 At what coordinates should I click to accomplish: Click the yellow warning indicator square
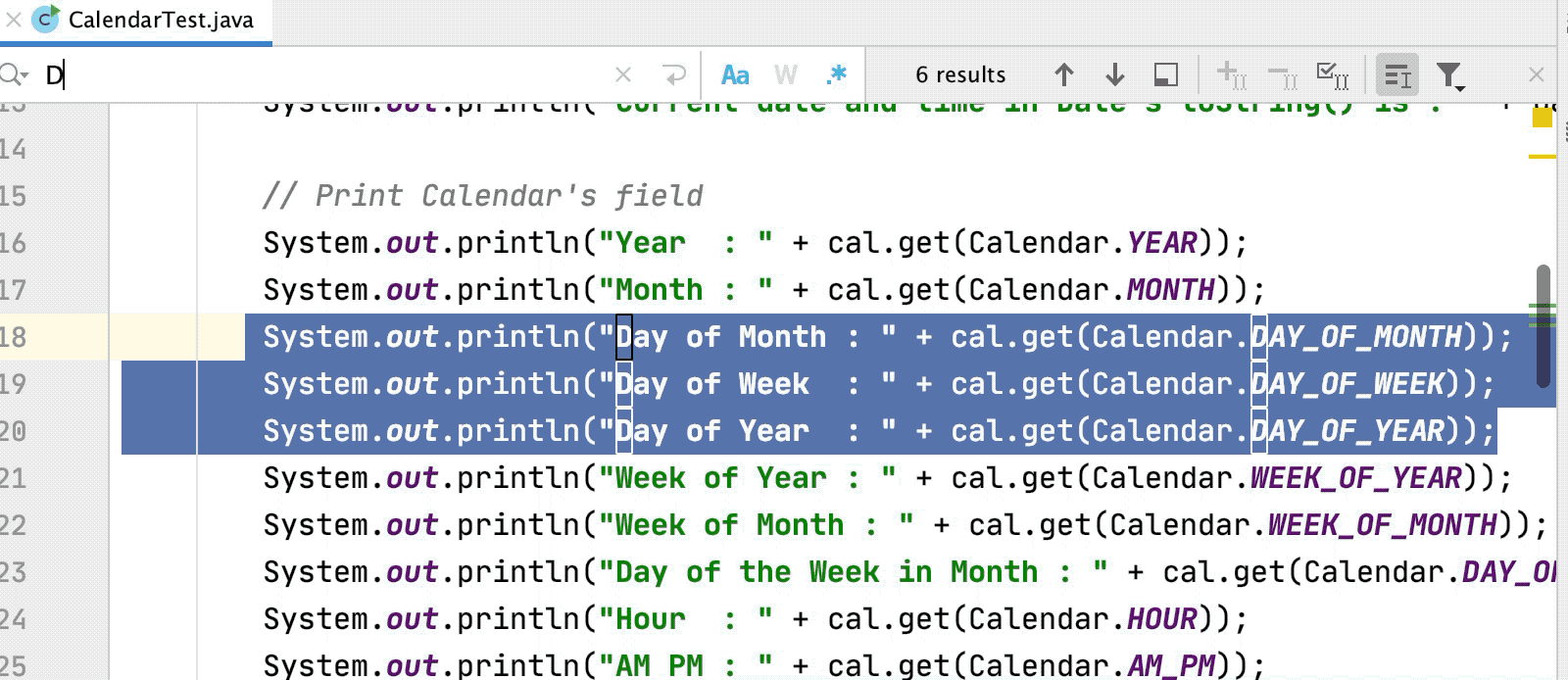click(1542, 118)
